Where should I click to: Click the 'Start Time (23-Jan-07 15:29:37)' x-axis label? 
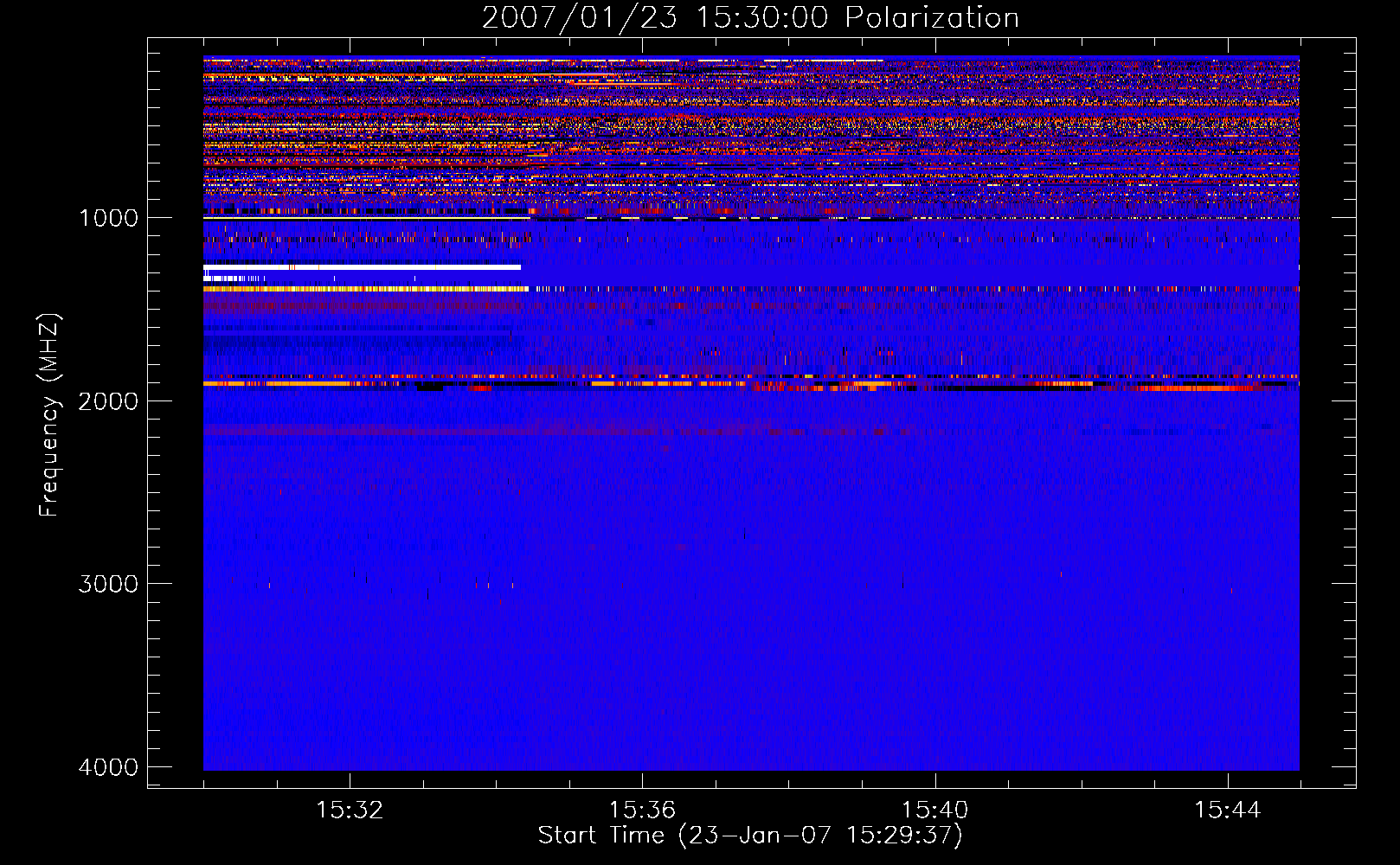click(x=750, y=836)
